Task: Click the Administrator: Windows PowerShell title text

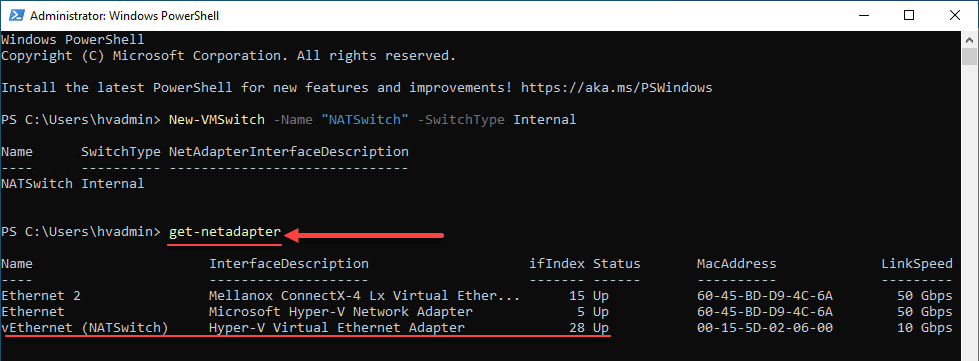Action: (125, 15)
